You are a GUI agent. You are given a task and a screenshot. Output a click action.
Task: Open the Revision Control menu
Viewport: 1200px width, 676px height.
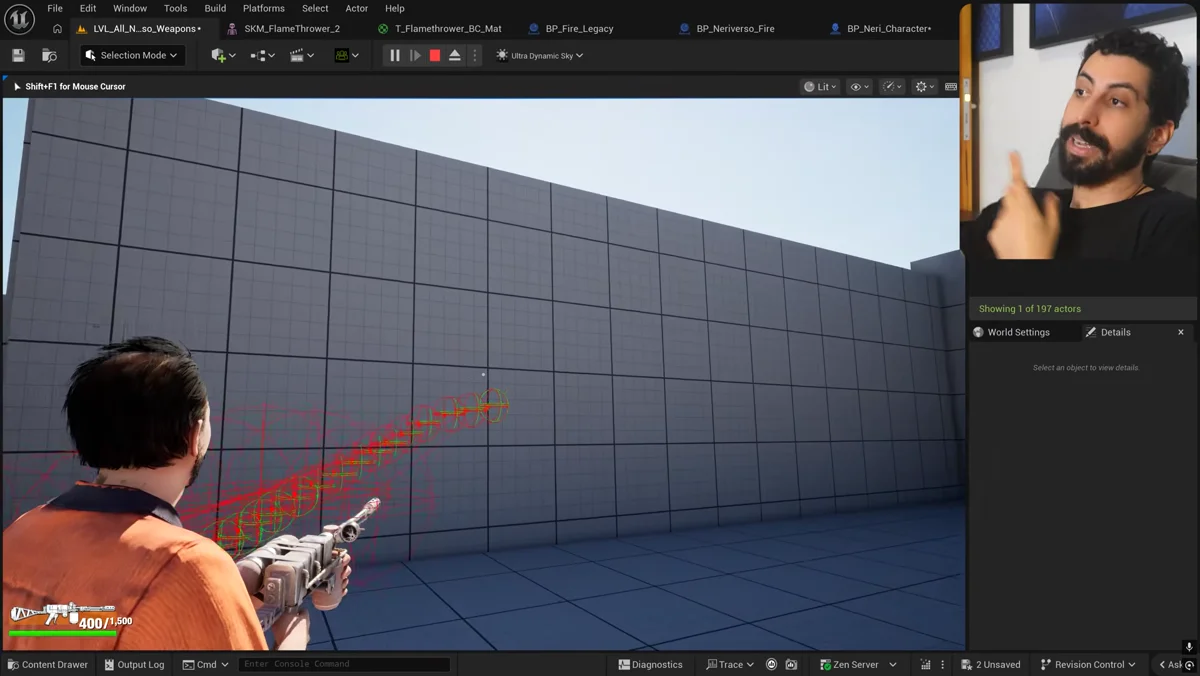(x=1088, y=664)
